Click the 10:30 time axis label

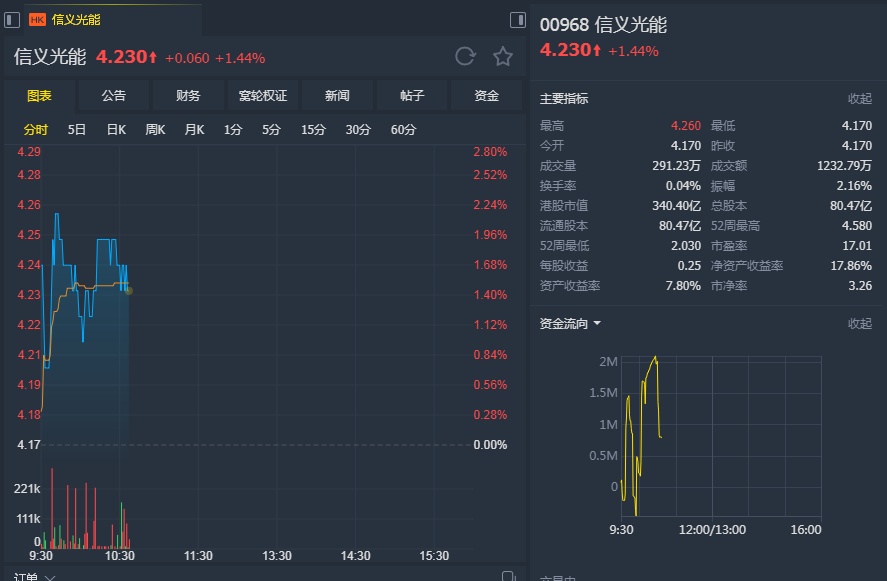click(120, 556)
